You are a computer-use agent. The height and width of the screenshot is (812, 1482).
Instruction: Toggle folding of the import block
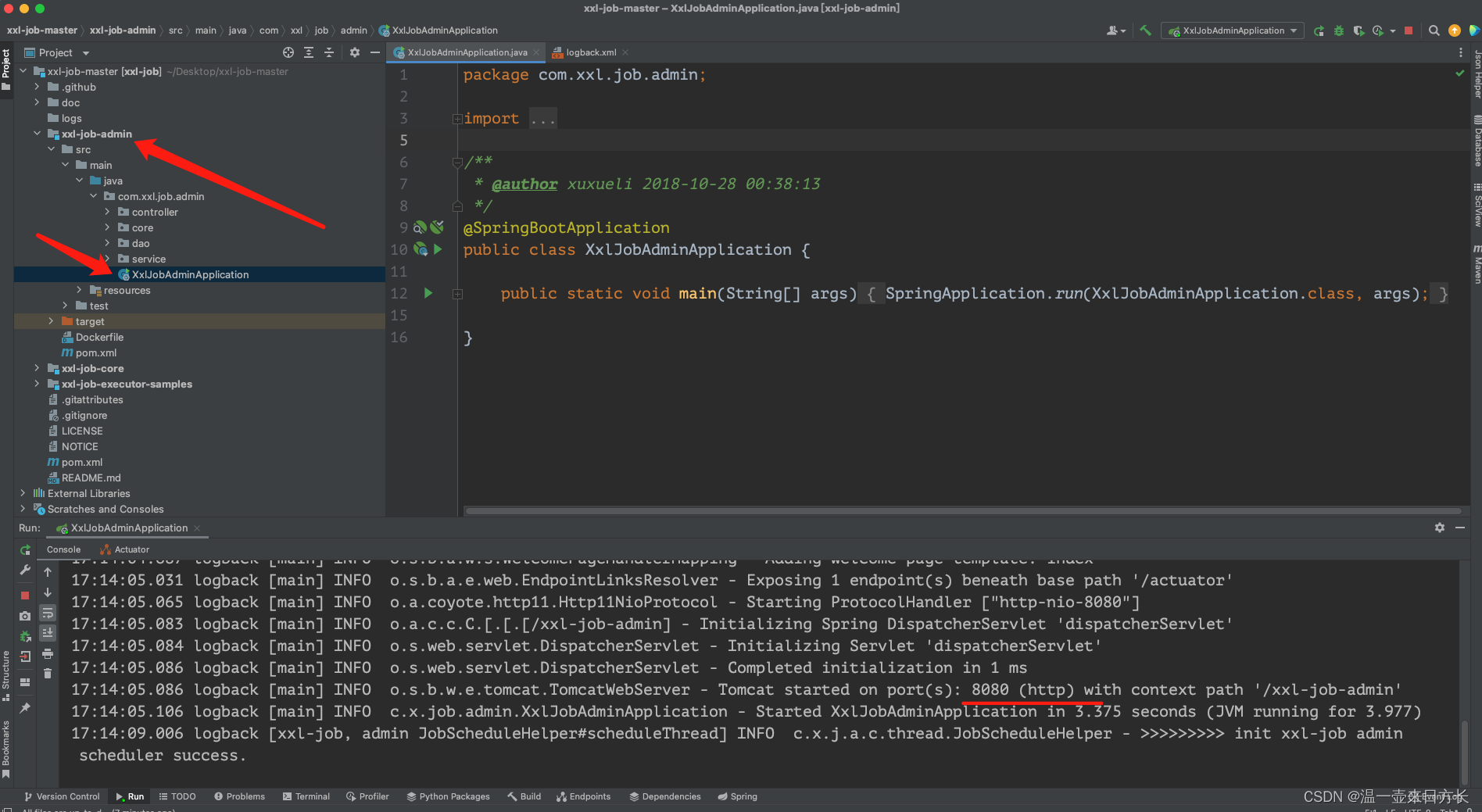click(457, 119)
